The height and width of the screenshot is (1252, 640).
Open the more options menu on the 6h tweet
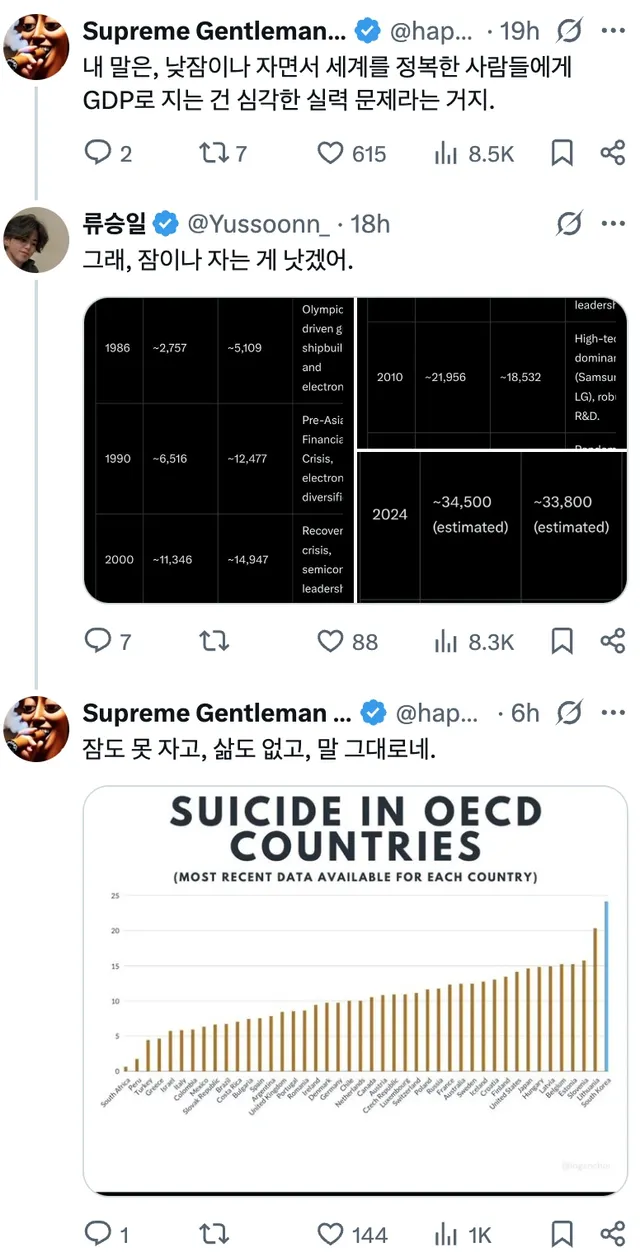click(x=613, y=712)
